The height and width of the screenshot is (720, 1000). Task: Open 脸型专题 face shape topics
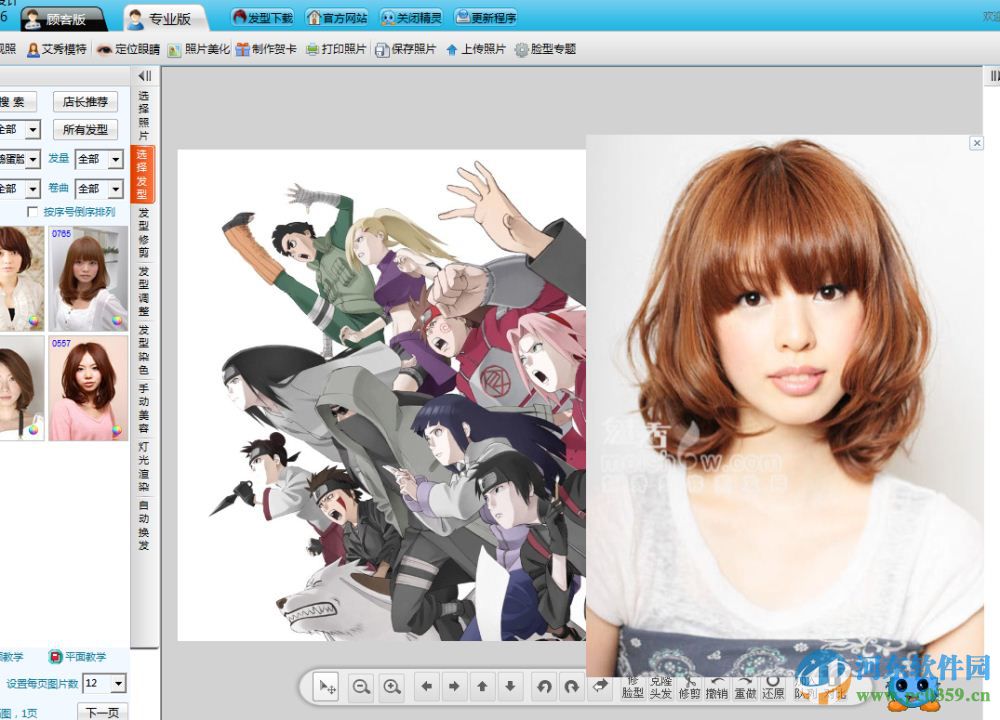[x=545, y=49]
